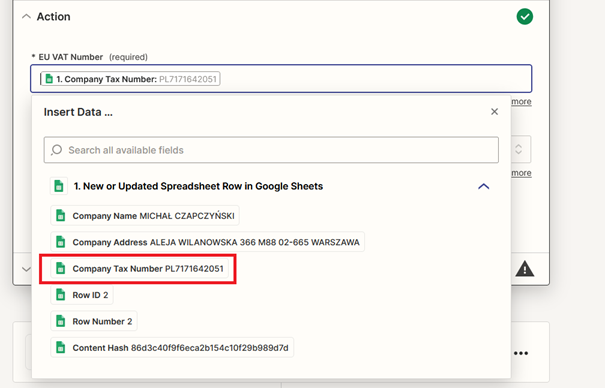This screenshot has height=388, width=605.
Task: Insert Company Tax Number PL7171642051
Action: [x=139, y=268]
